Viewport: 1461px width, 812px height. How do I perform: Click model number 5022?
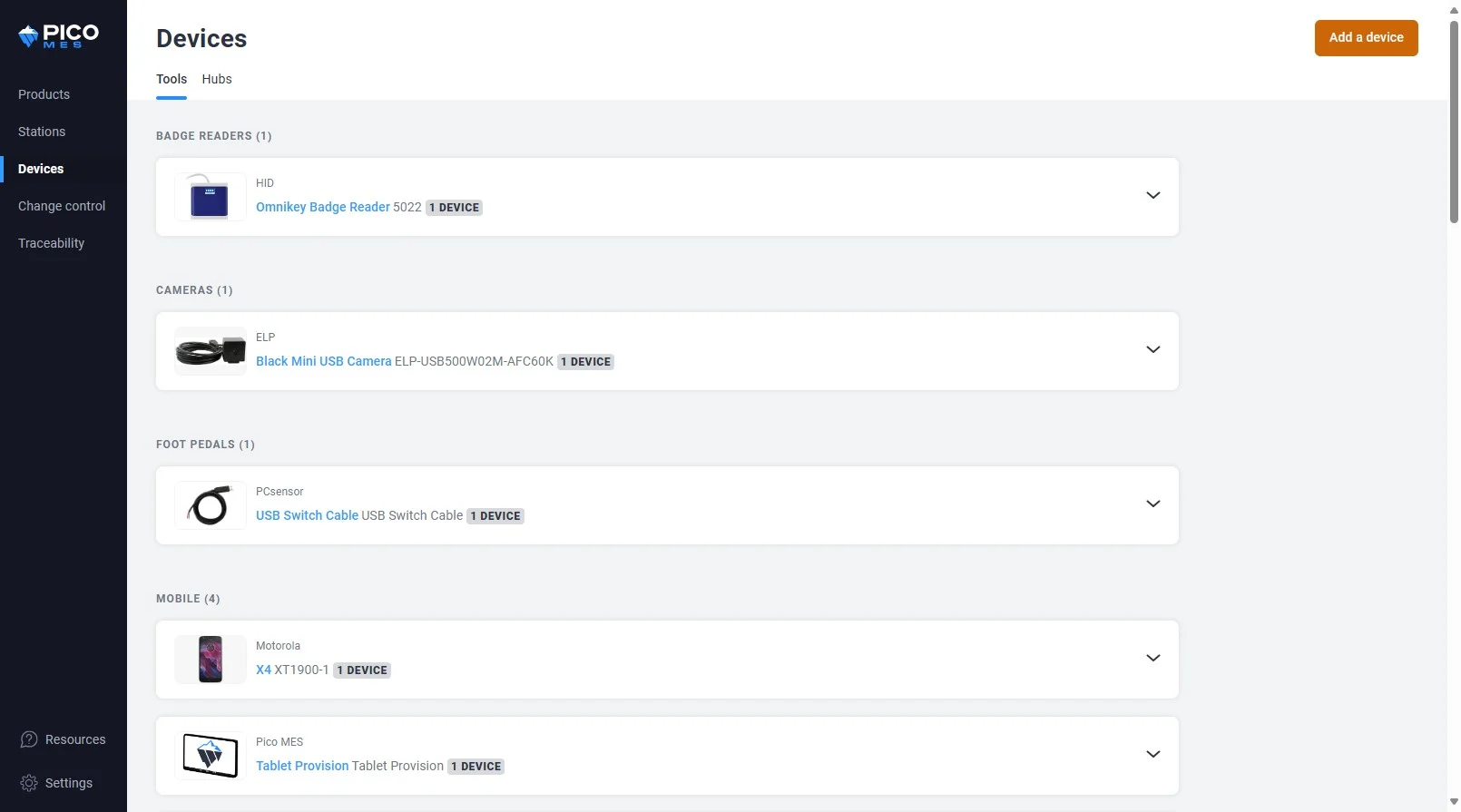click(x=407, y=207)
